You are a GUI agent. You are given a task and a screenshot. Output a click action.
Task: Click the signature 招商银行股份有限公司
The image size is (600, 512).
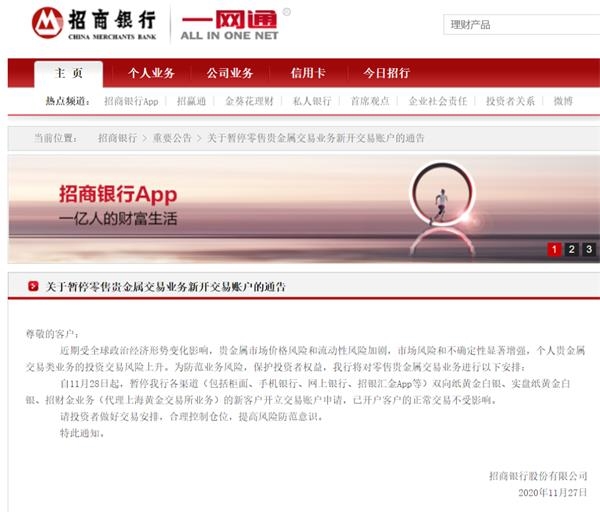pyautogui.click(x=538, y=476)
